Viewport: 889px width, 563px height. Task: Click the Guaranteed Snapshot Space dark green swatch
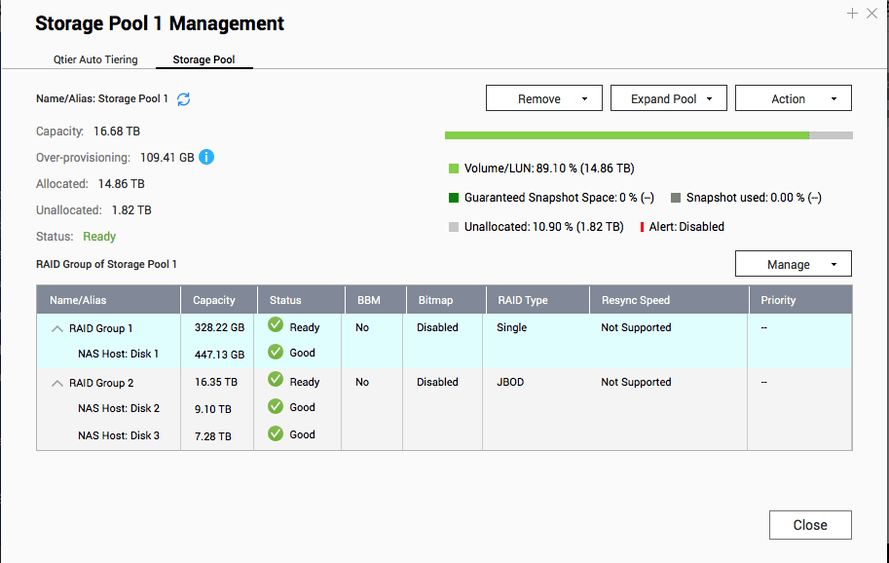click(454, 198)
